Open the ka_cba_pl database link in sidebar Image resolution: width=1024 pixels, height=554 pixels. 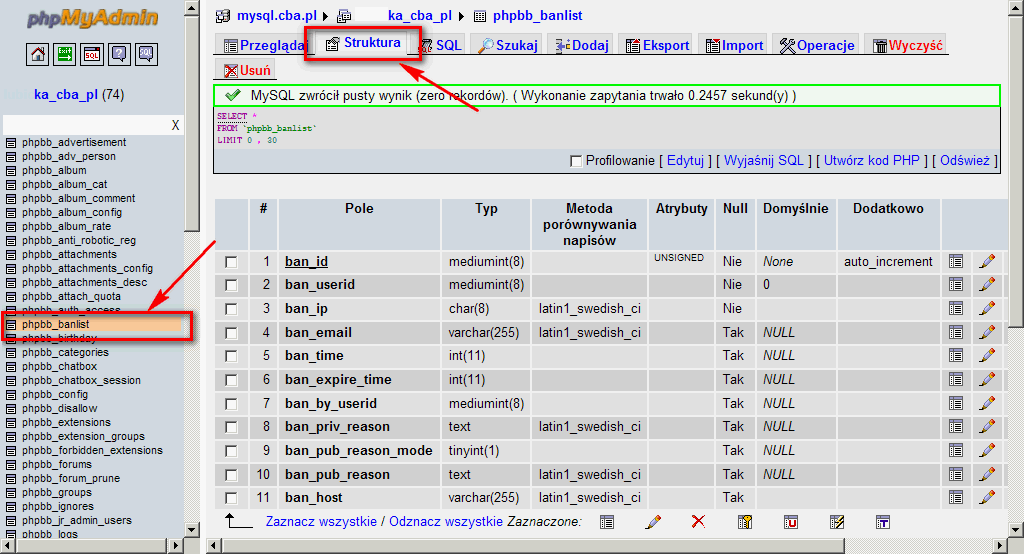tap(66, 94)
